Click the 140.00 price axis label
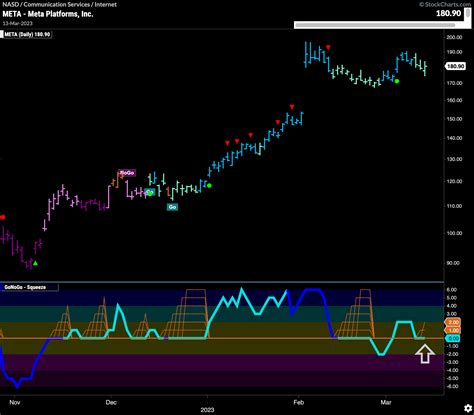 454,138
